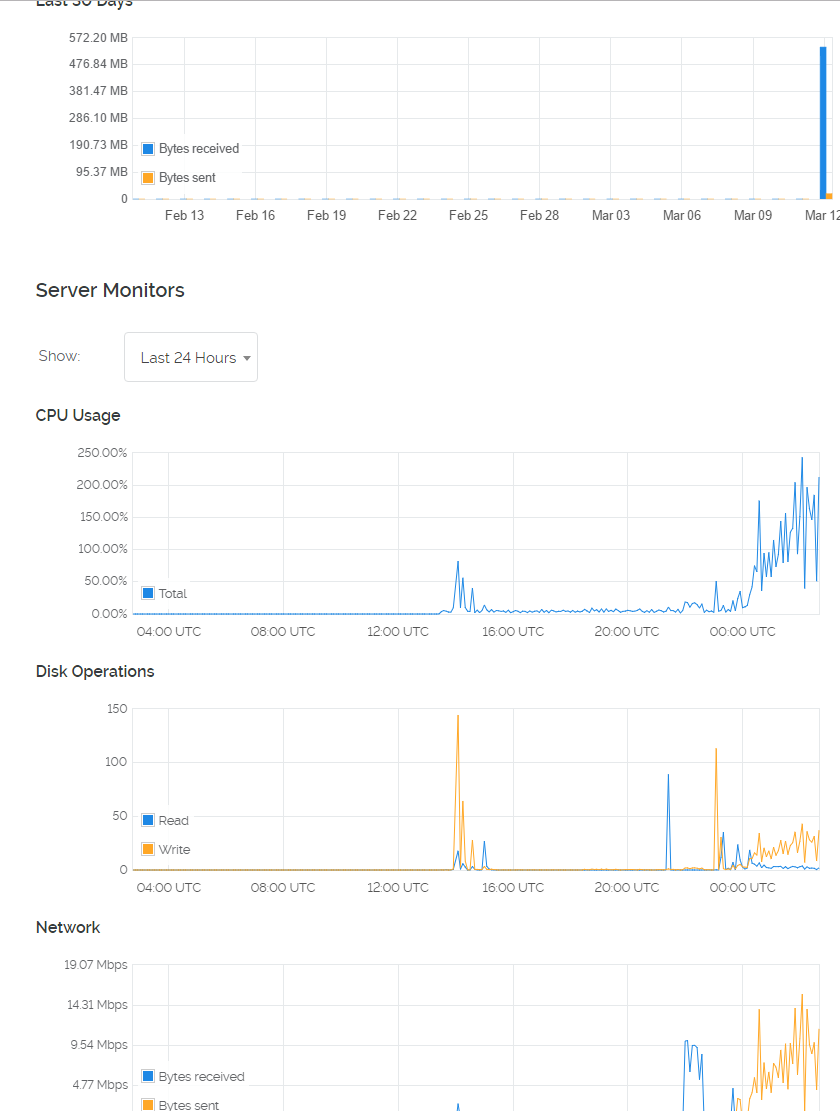Click the CPU Usage heading
This screenshot has width=840, height=1111.
[x=78, y=415]
